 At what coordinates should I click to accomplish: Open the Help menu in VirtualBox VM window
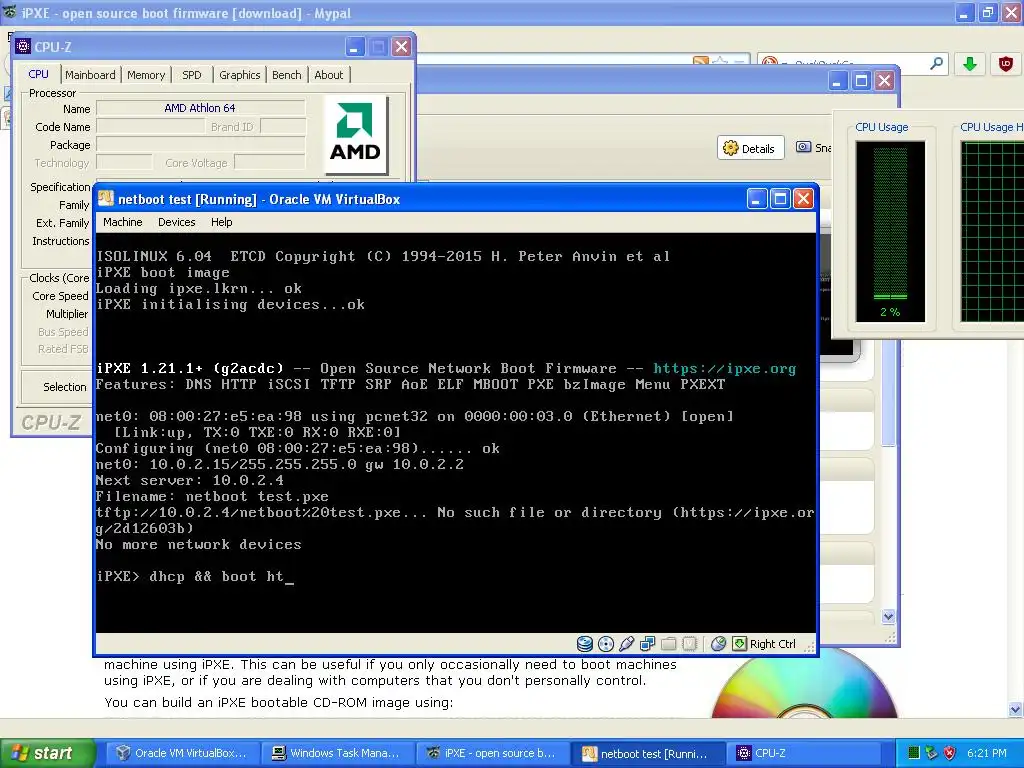click(x=221, y=222)
